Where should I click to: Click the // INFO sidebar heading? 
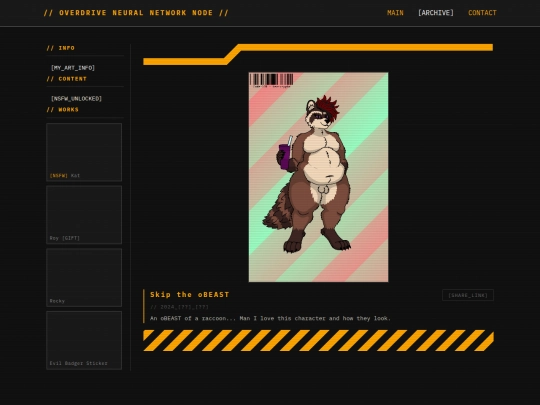[61, 48]
